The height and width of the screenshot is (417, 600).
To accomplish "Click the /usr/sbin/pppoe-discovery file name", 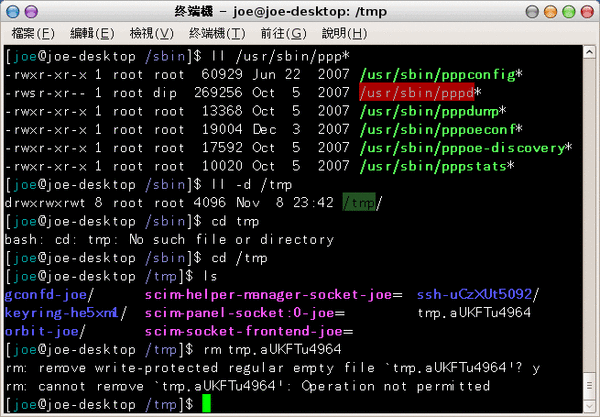I will (x=462, y=148).
